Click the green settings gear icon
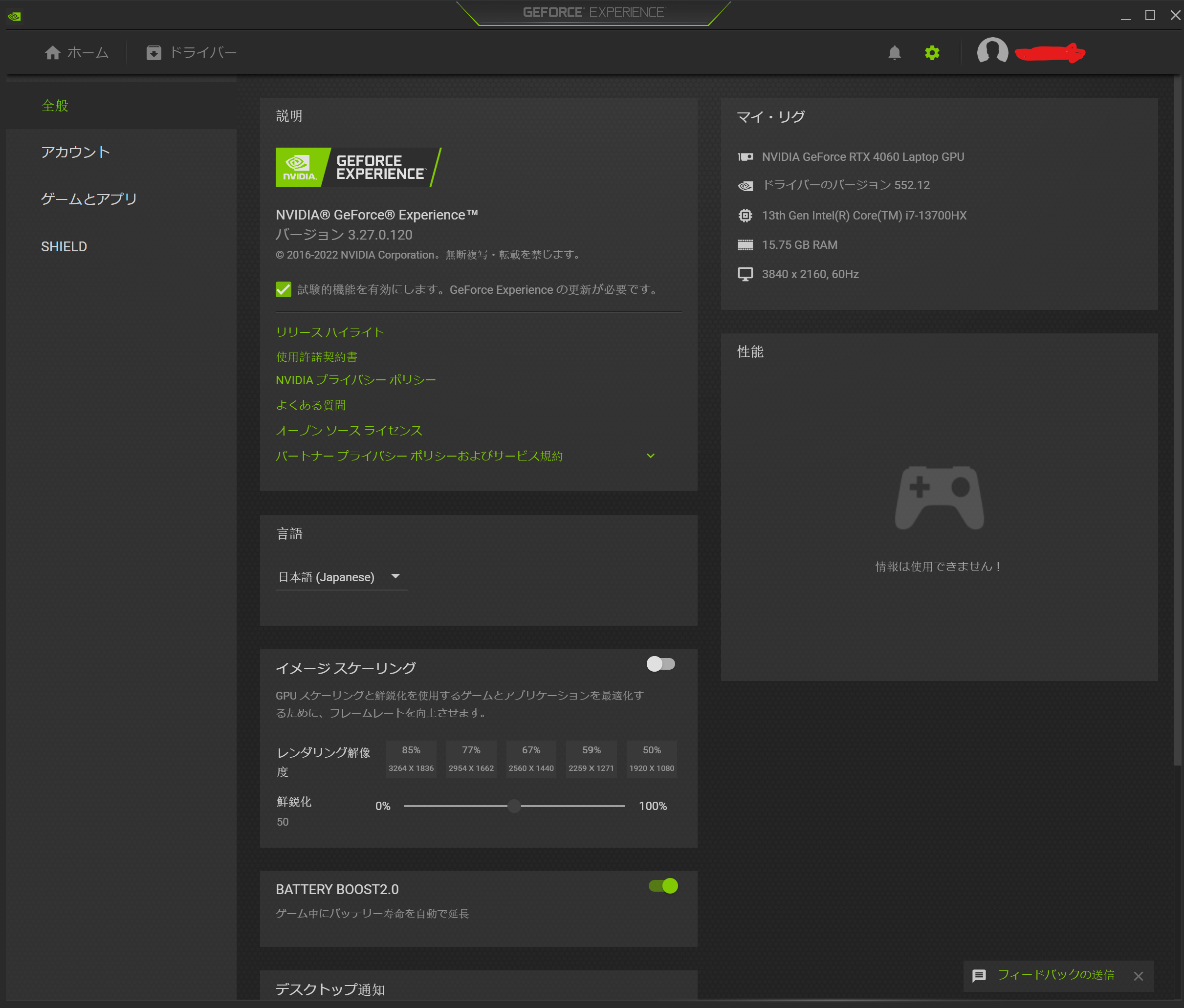 (932, 53)
